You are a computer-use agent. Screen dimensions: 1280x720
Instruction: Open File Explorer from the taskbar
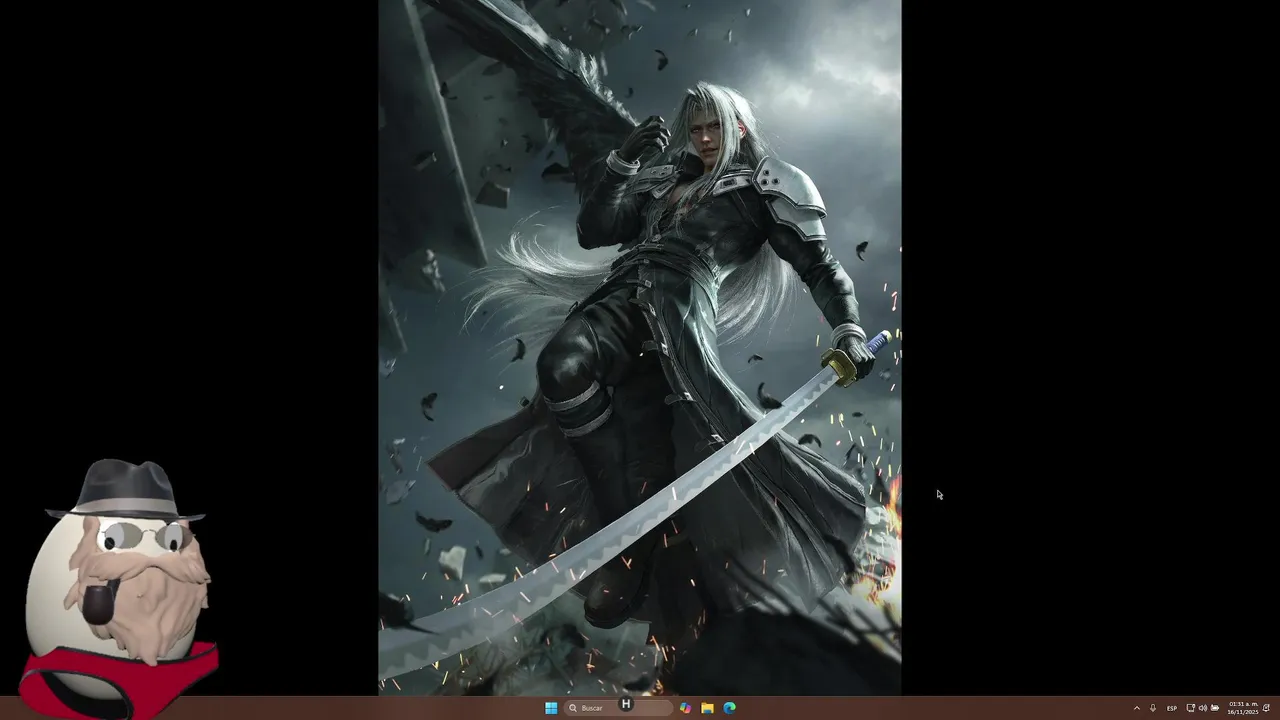(707, 708)
